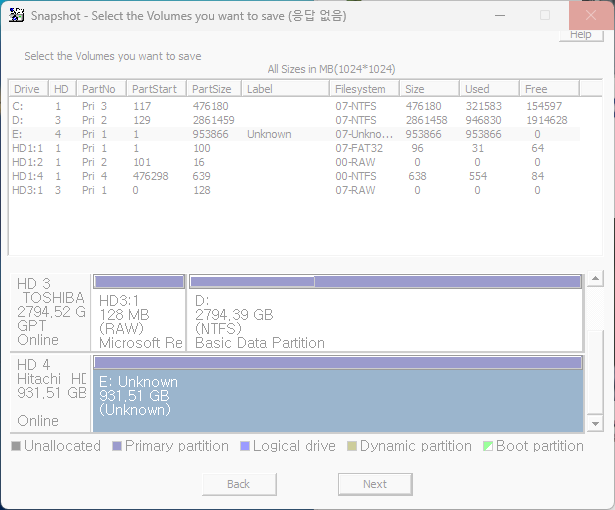This screenshot has width=615, height=510.
Task: Sort by the PartStart column header
Action: tap(156, 89)
